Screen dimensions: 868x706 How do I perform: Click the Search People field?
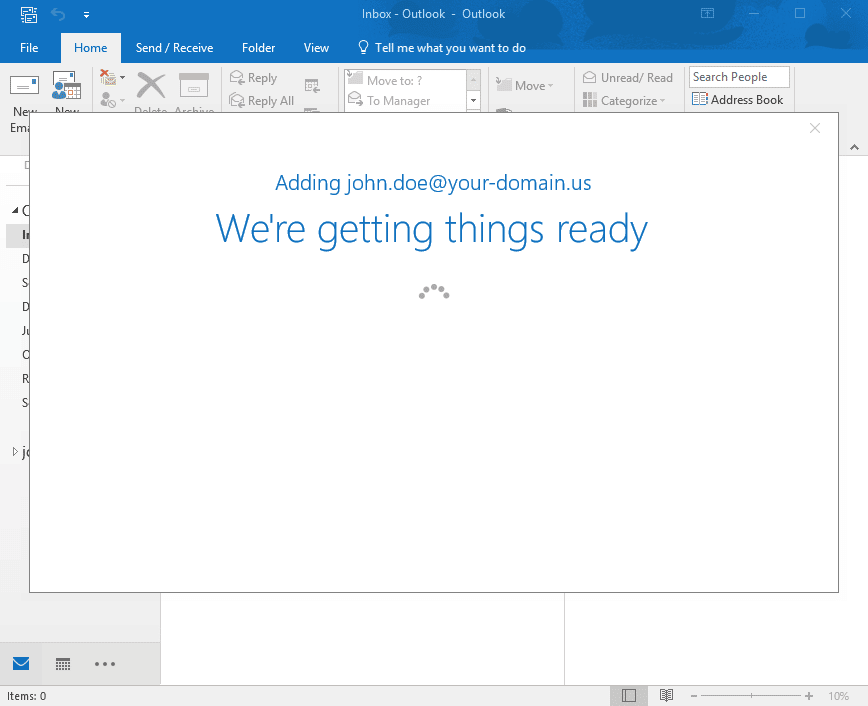pos(739,77)
